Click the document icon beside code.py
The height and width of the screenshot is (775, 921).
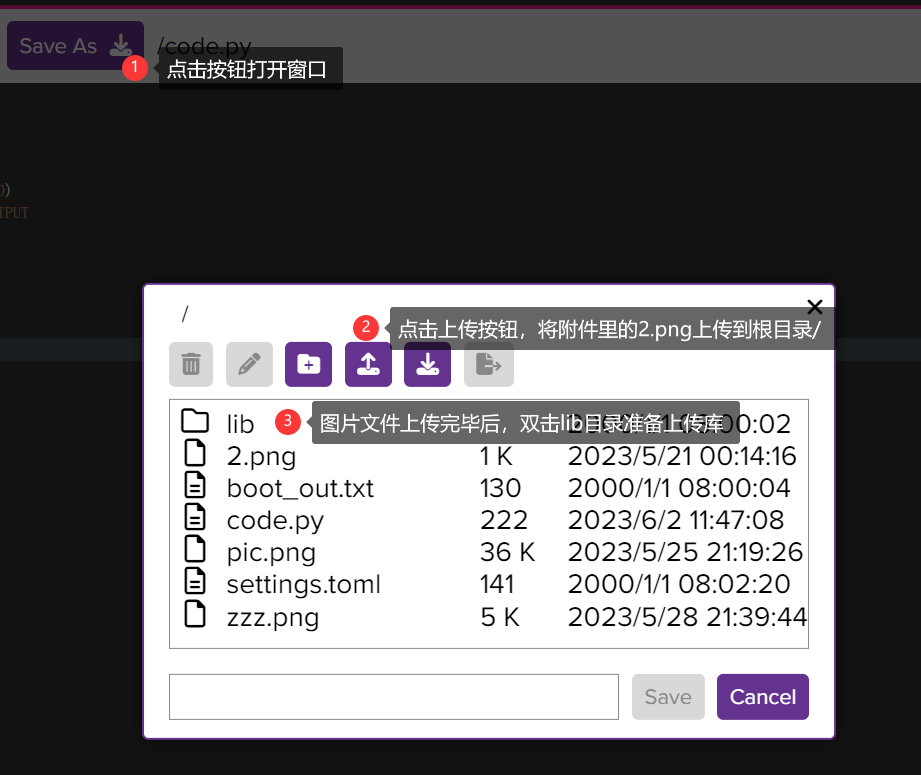(195, 518)
